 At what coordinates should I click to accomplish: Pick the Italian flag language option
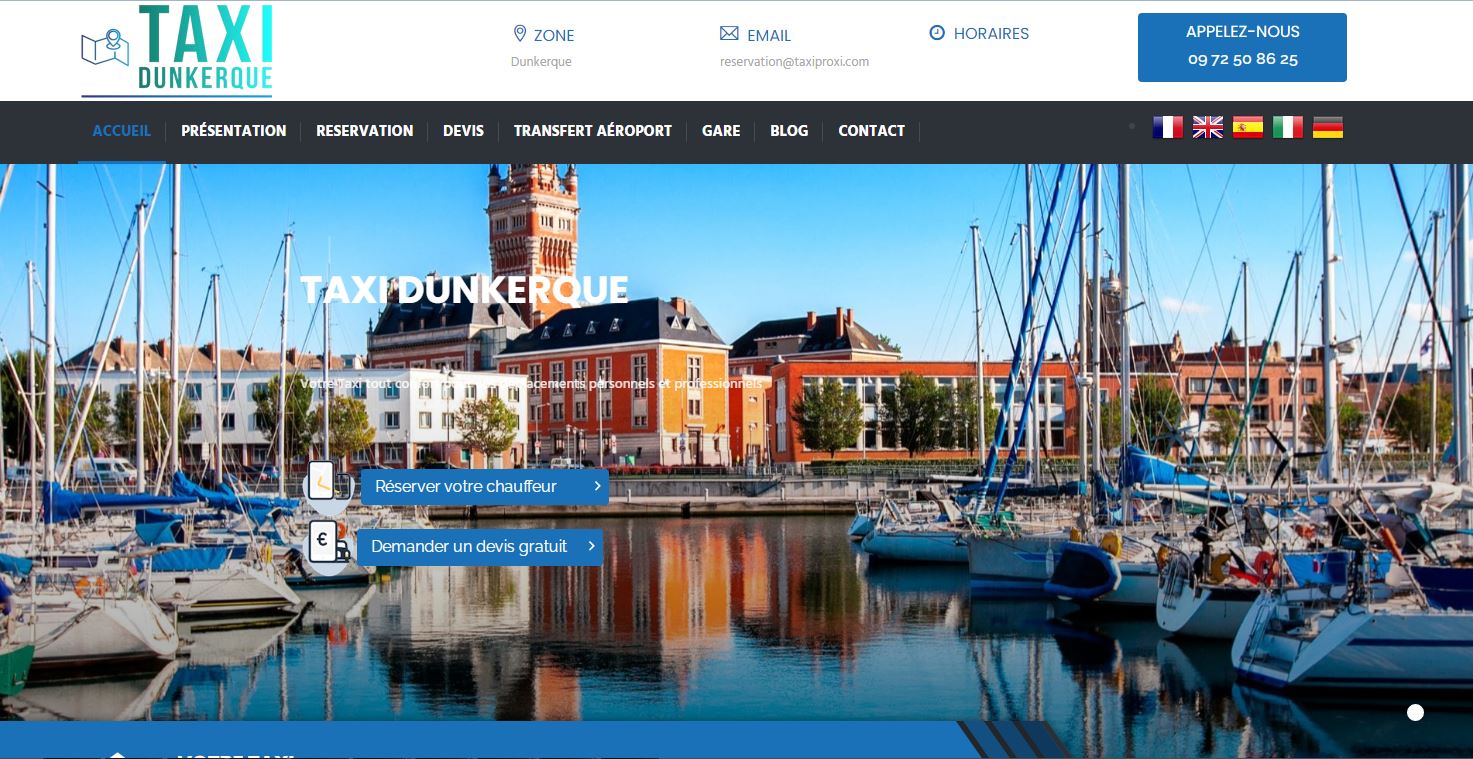click(x=1287, y=127)
